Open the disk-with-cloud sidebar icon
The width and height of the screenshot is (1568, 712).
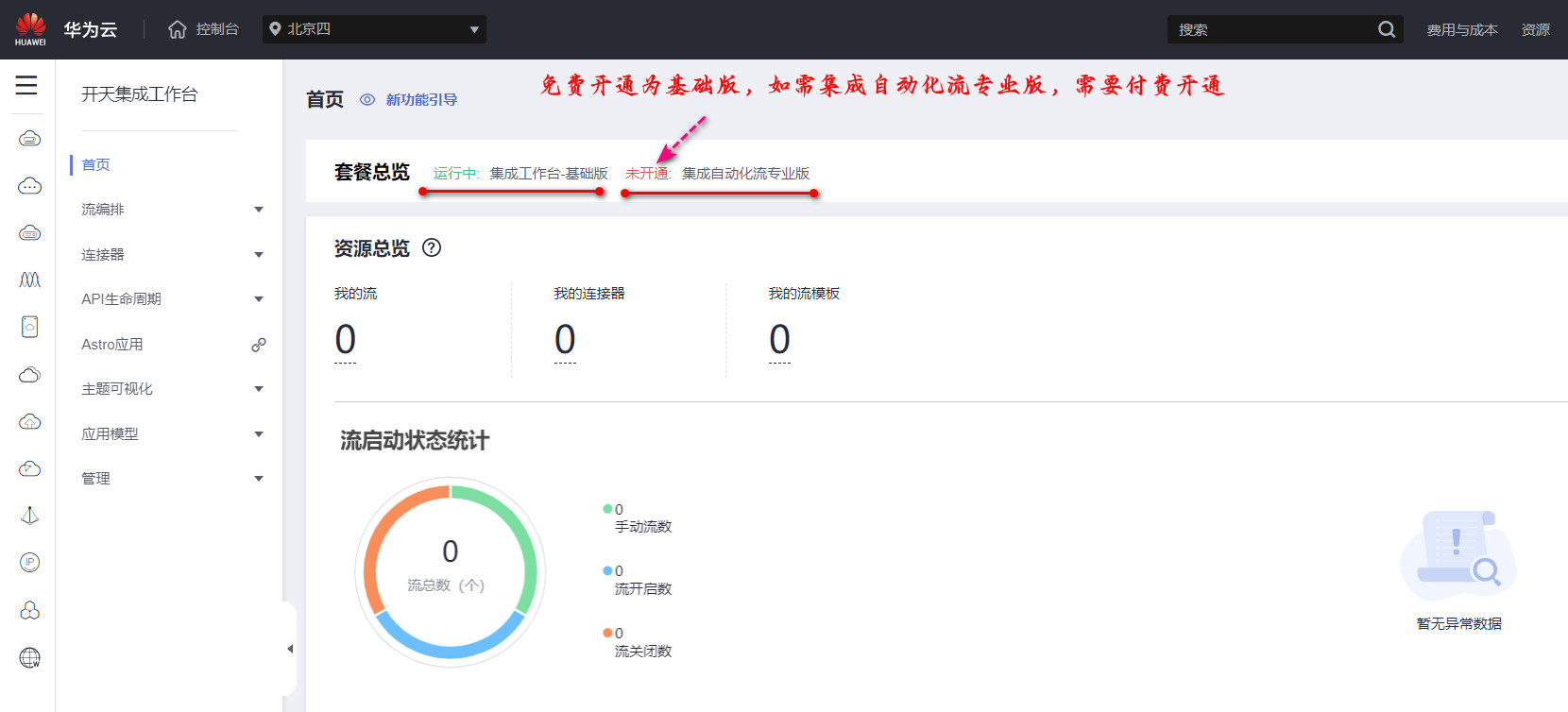(x=30, y=327)
